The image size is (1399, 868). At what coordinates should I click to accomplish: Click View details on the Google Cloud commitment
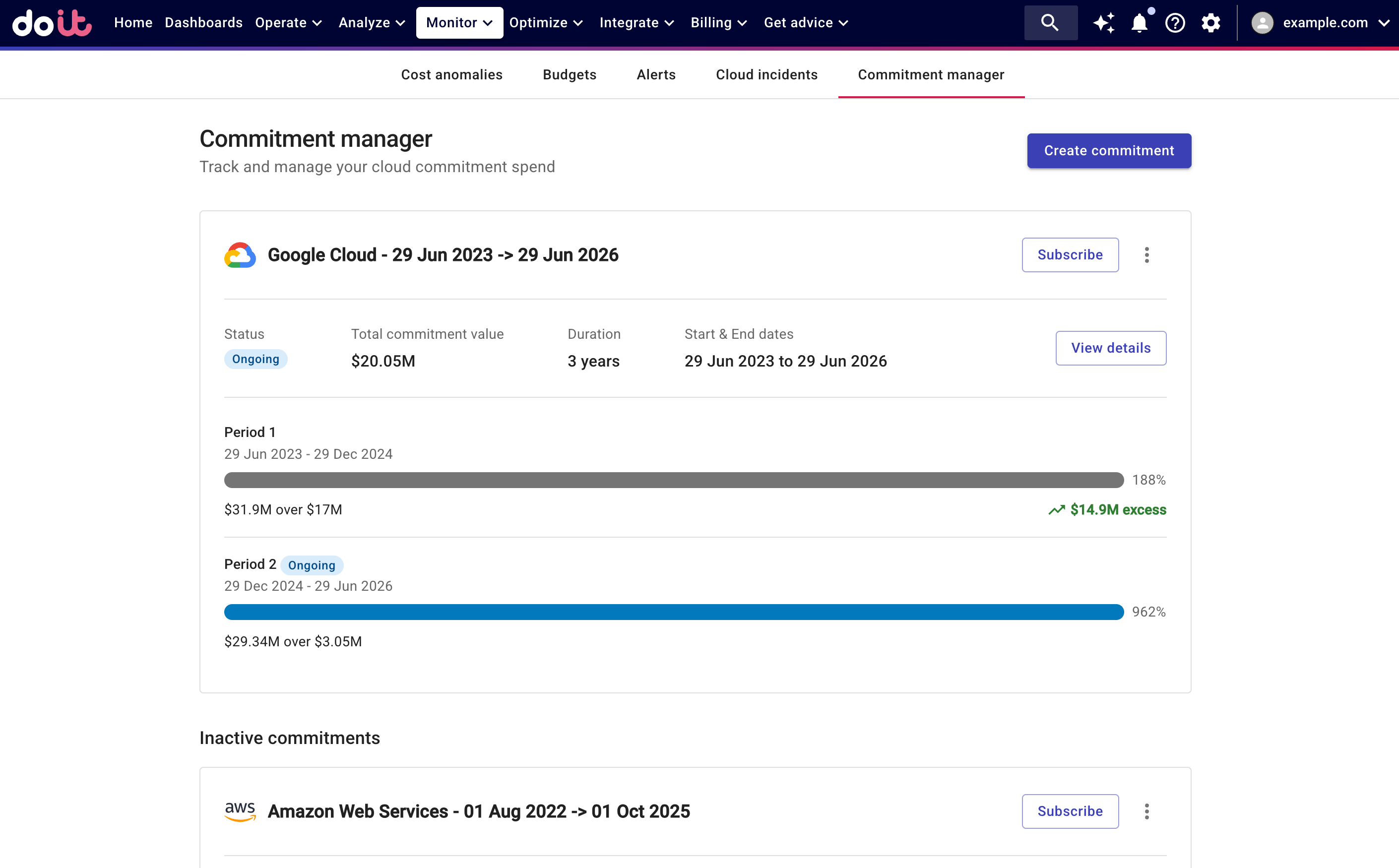tap(1110, 348)
